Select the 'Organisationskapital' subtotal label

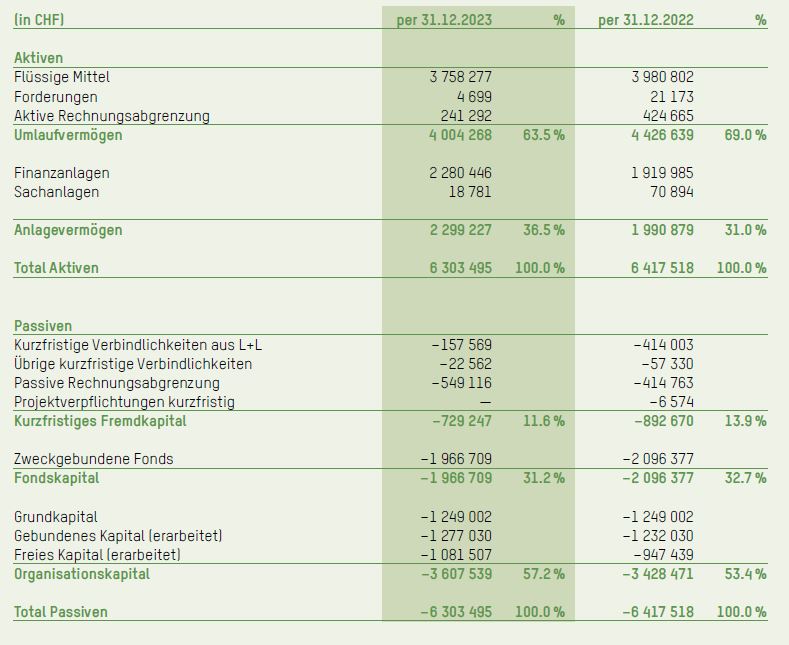click(82, 574)
